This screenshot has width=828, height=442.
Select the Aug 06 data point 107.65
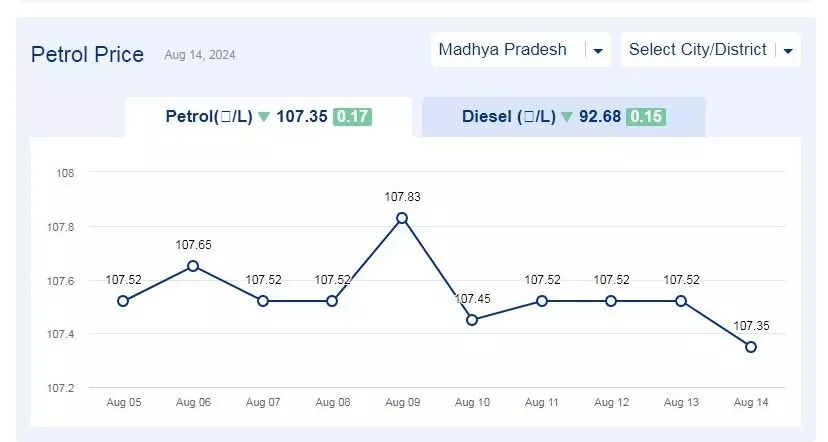pos(193,266)
